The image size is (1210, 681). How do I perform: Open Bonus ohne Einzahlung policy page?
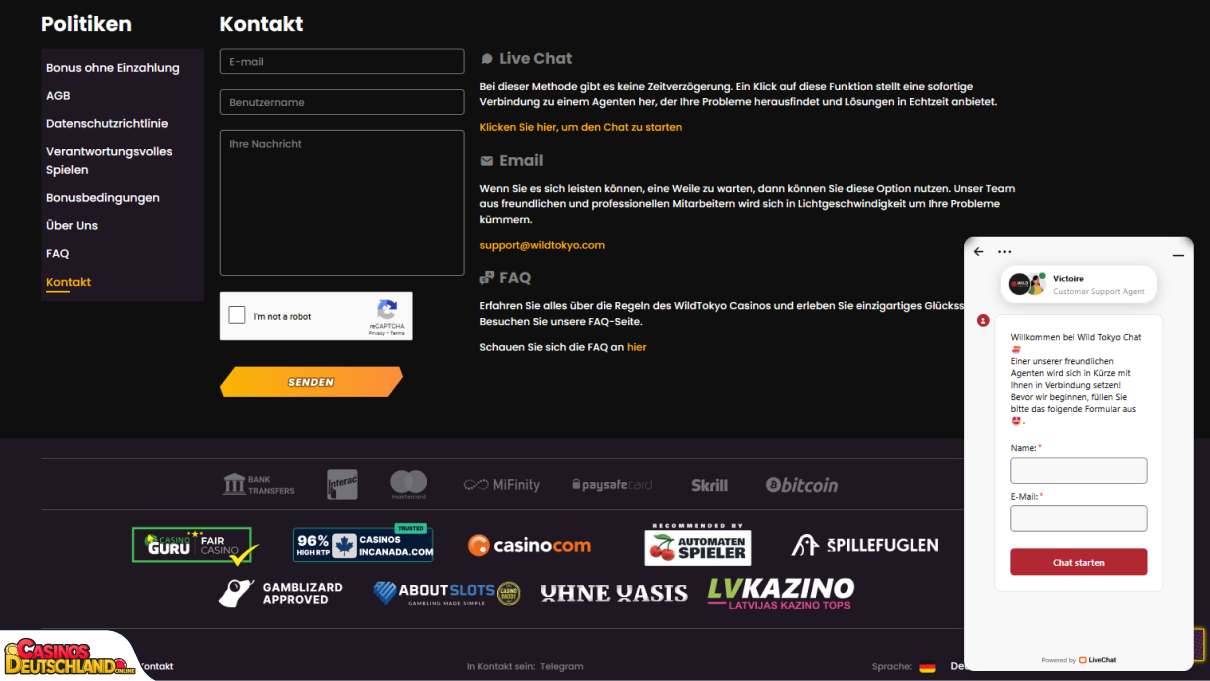click(x=113, y=68)
